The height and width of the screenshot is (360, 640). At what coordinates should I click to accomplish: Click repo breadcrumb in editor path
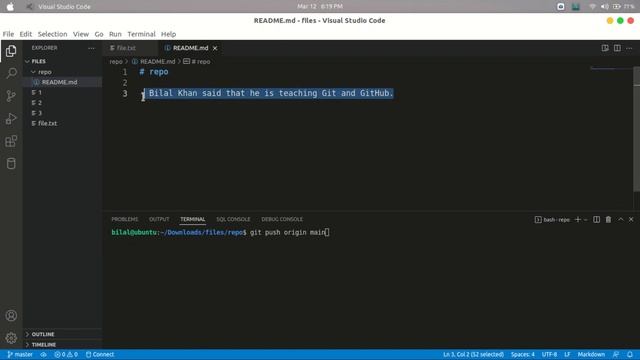coord(116,62)
